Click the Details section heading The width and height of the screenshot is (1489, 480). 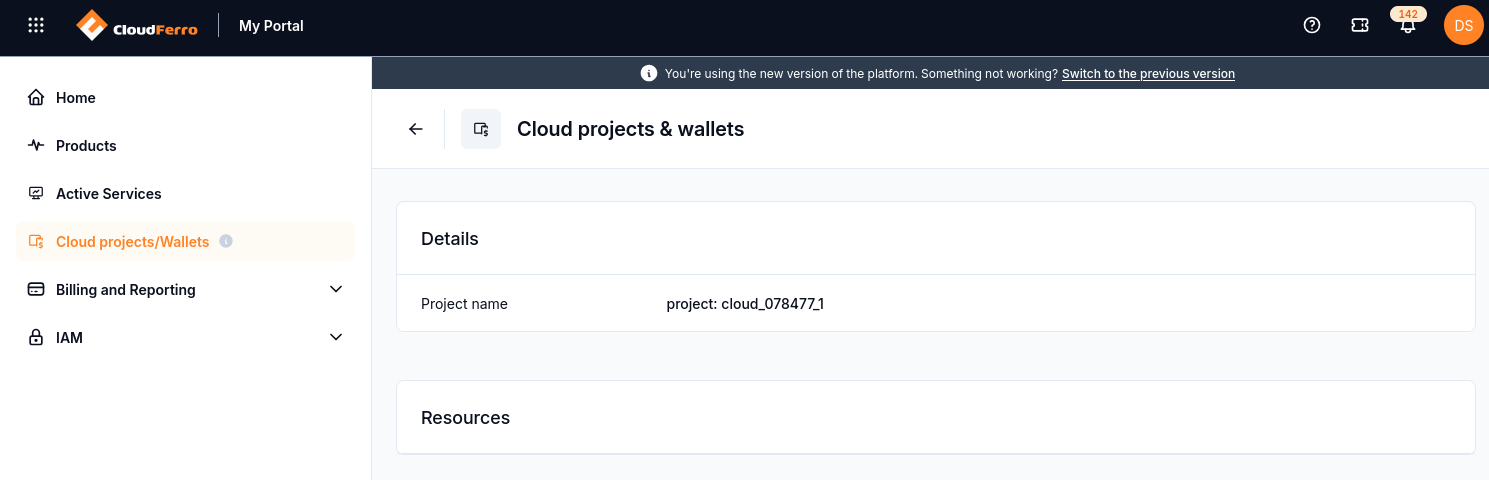pos(450,239)
